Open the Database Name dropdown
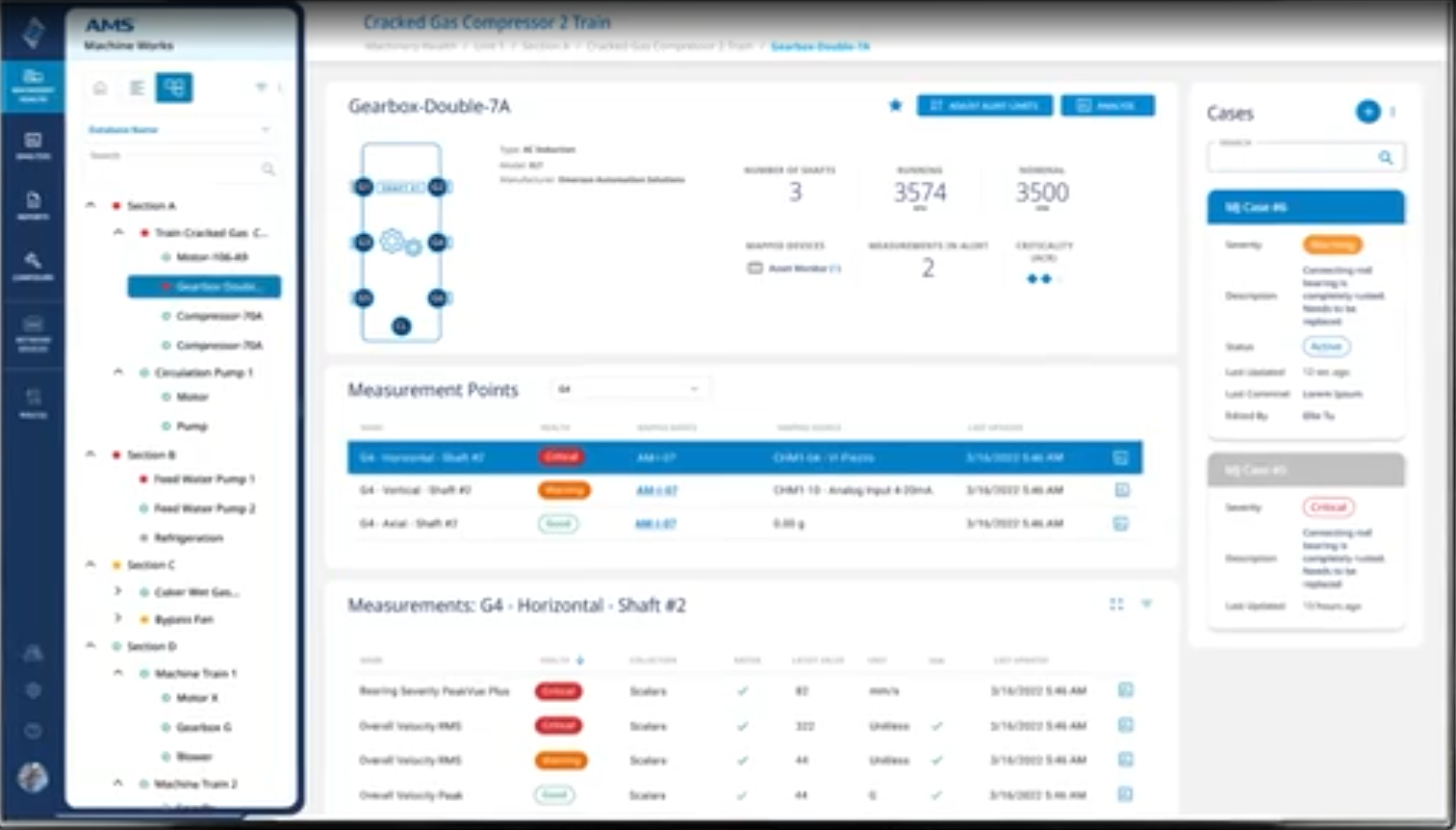The image size is (1456, 830). point(178,129)
